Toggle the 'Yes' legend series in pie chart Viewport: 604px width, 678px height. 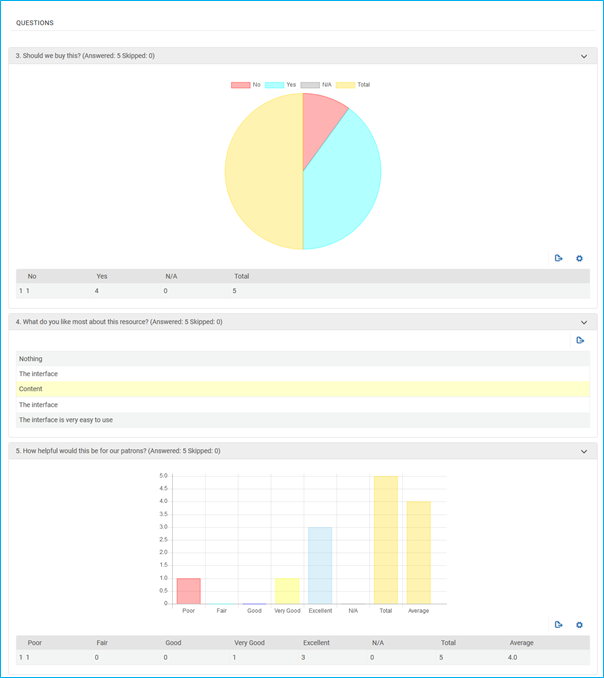click(284, 85)
